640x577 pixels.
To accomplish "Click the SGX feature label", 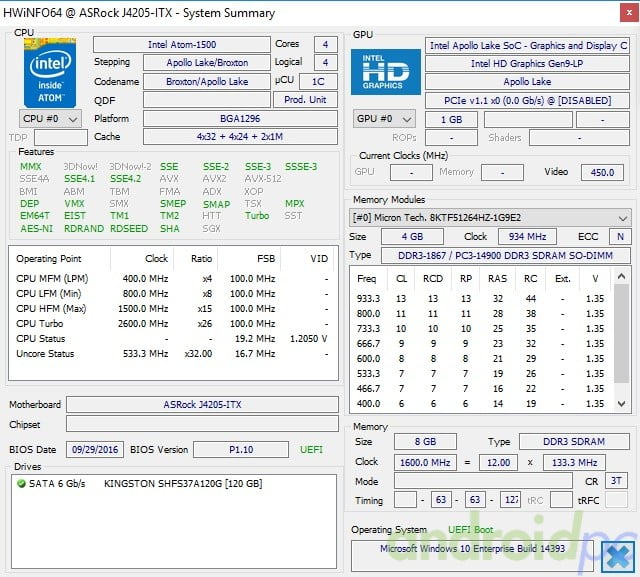I will tap(211, 229).
